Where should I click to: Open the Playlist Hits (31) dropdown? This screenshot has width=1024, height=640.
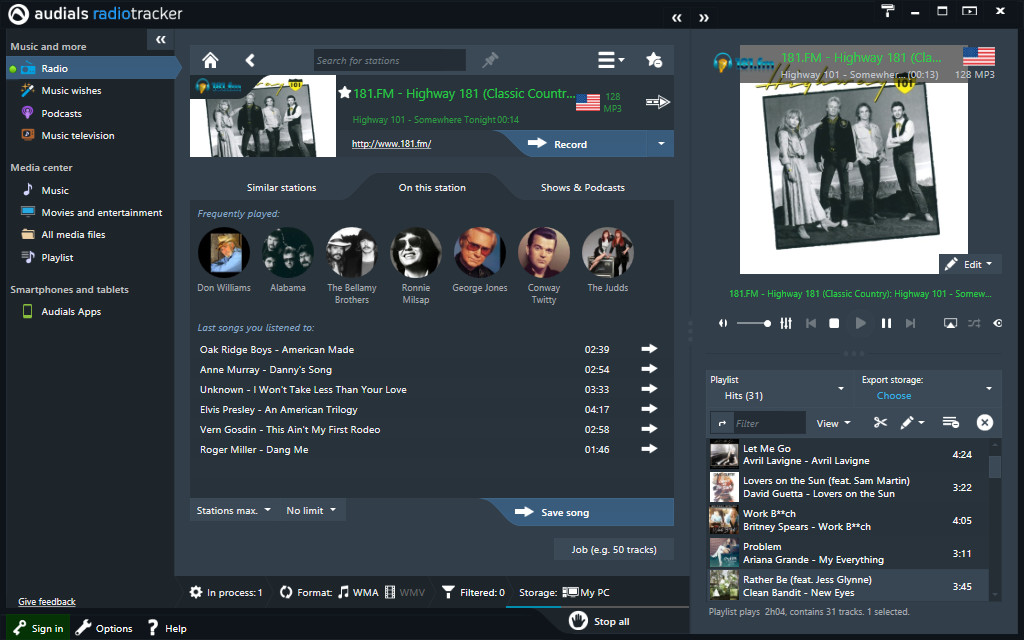click(778, 388)
